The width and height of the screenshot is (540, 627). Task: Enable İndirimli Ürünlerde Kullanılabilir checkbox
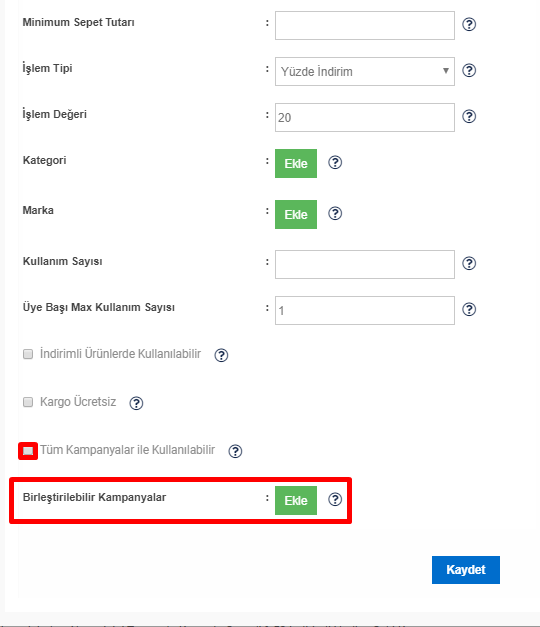pos(28,354)
